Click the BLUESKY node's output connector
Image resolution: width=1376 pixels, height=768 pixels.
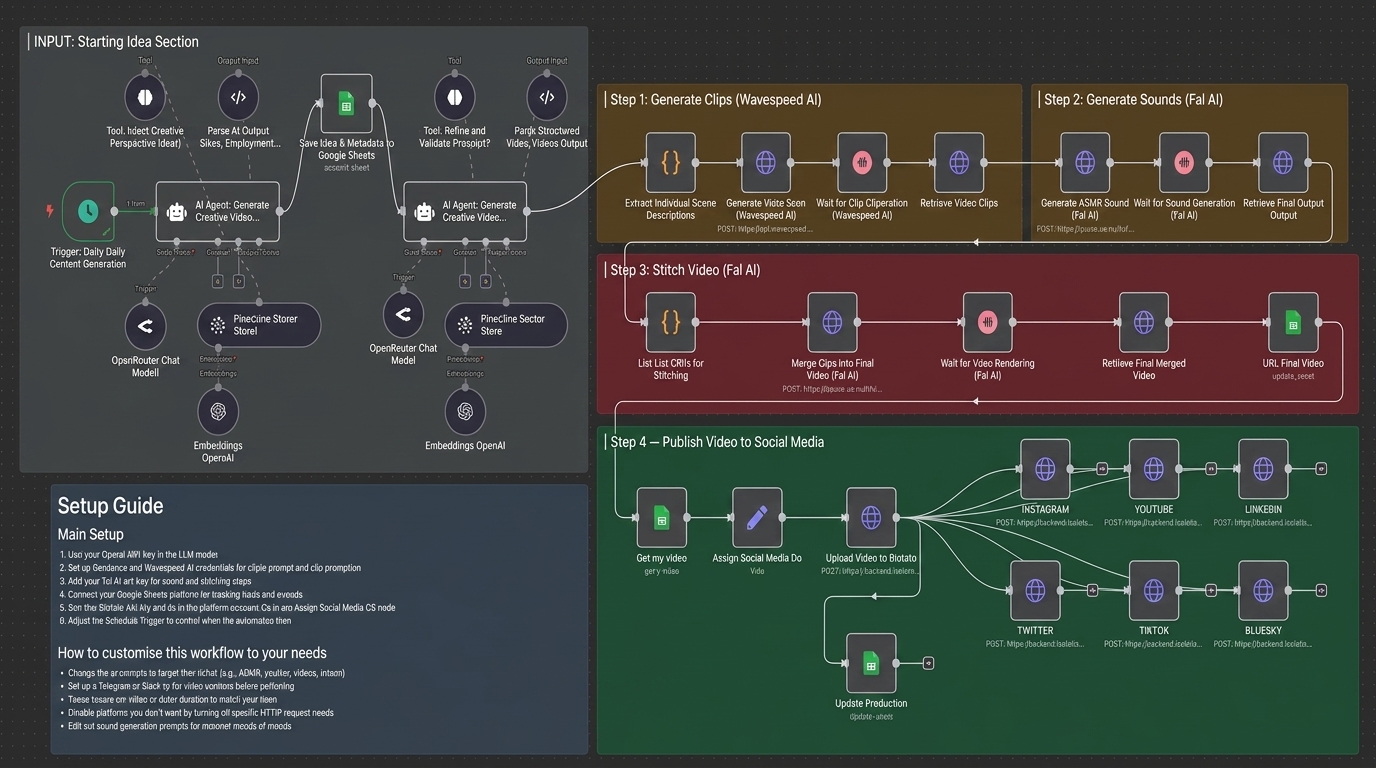point(1321,590)
